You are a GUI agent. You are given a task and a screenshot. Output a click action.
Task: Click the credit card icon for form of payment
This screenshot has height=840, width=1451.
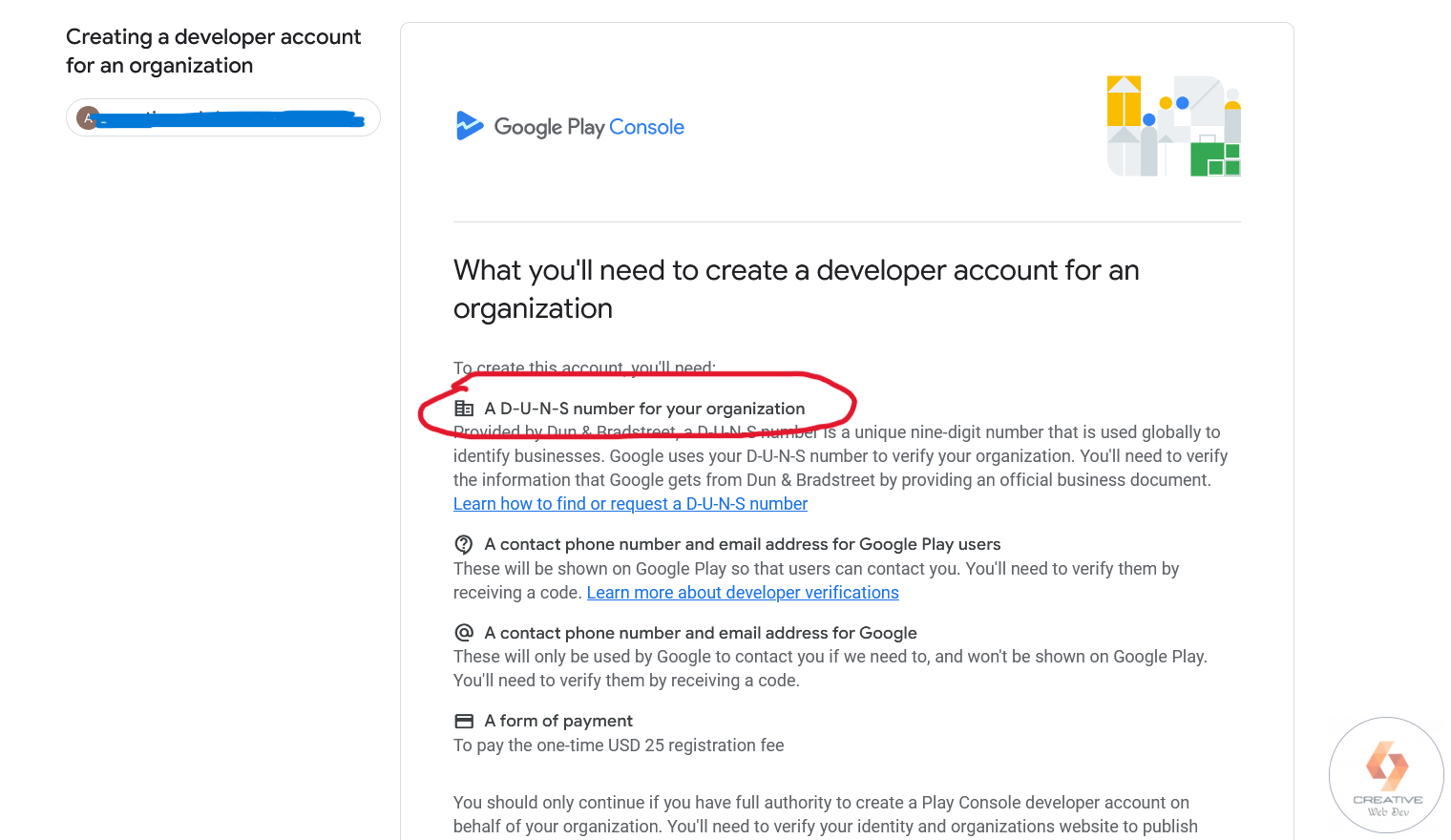(x=464, y=721)
